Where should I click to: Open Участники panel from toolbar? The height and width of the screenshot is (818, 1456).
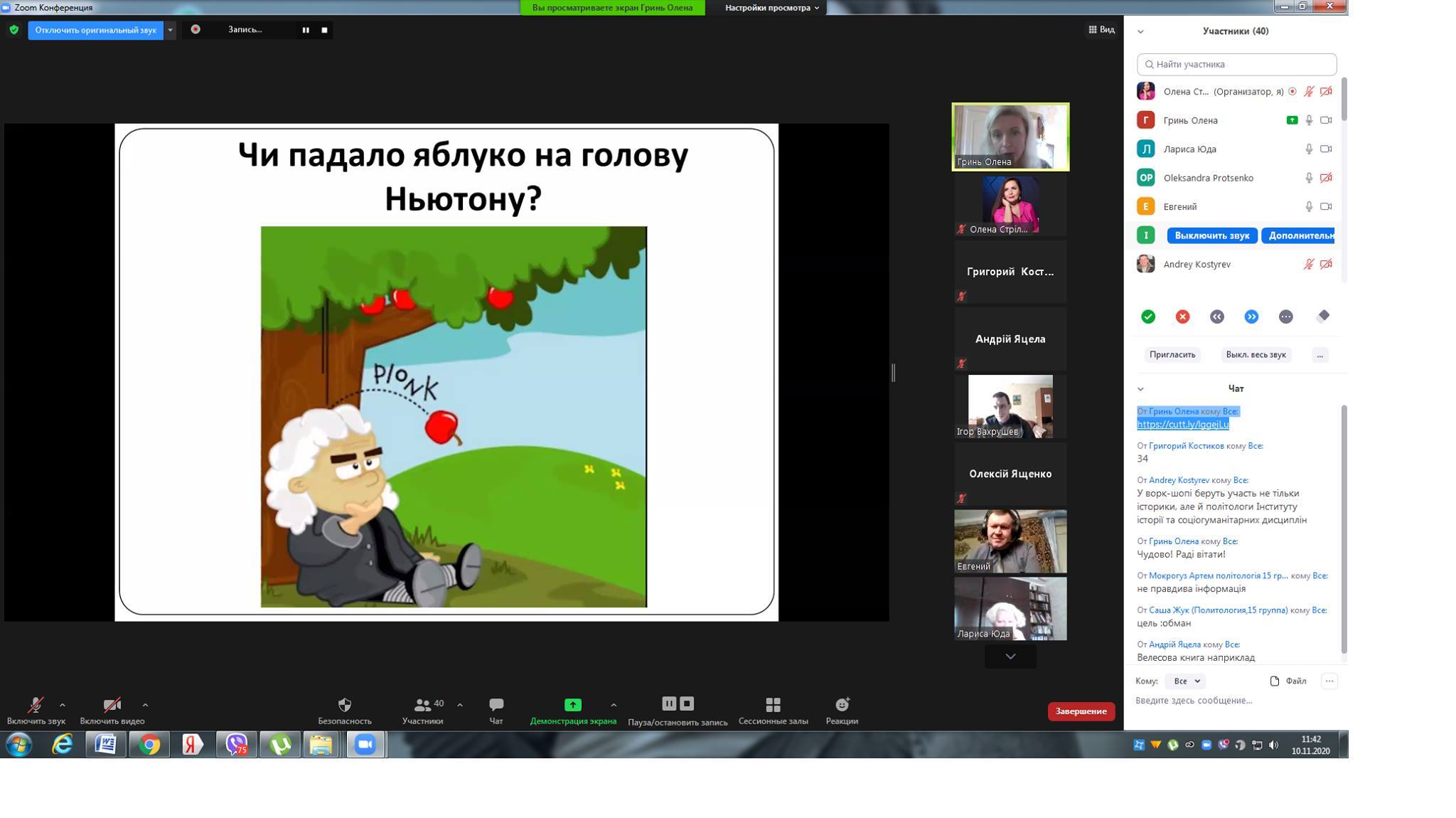[x=422, y=711]
